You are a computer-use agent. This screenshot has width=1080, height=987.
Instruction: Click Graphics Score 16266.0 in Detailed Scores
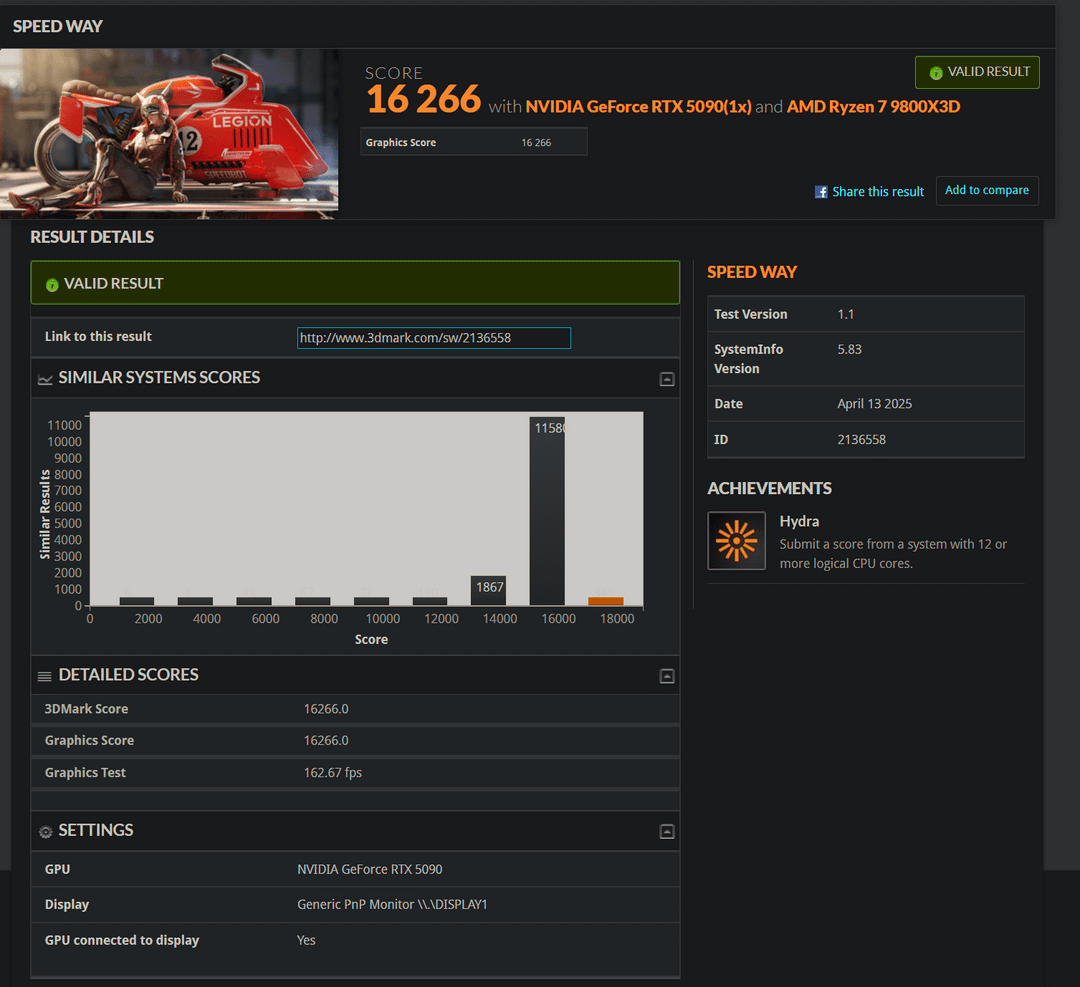click(x=355, y=740)
